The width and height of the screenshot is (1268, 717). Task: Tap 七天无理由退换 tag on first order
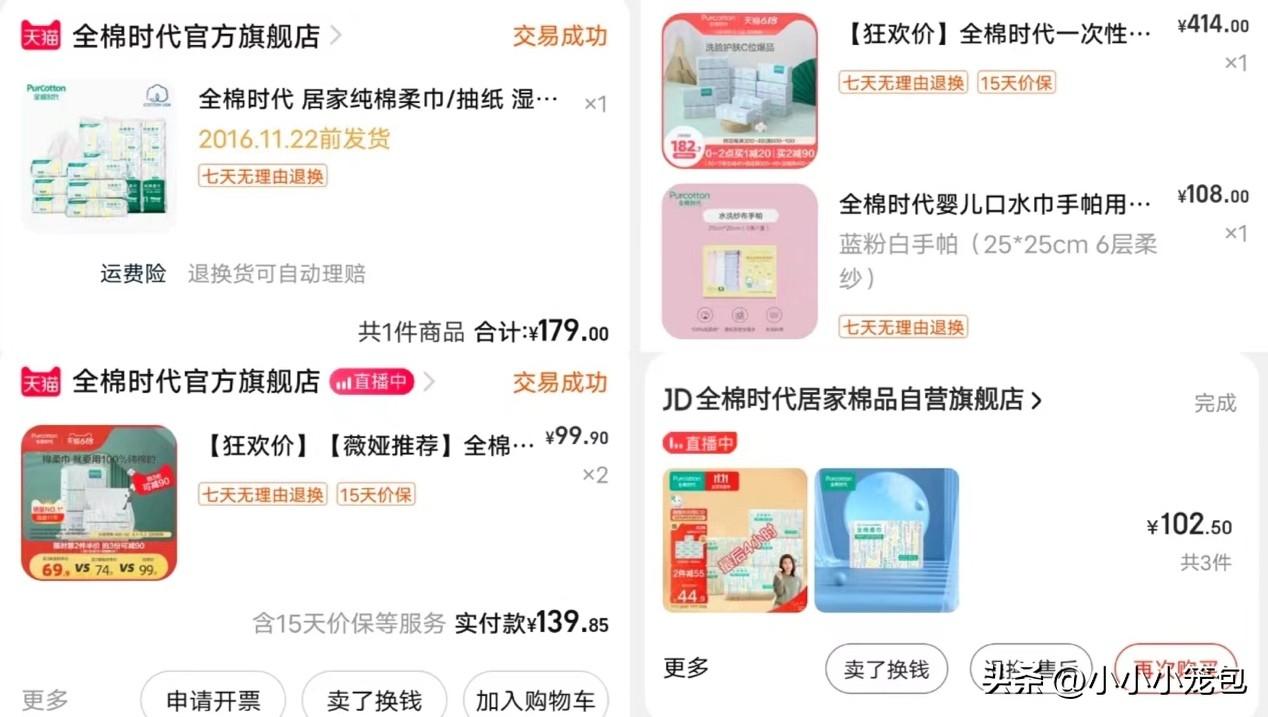[x=263, y=176]
